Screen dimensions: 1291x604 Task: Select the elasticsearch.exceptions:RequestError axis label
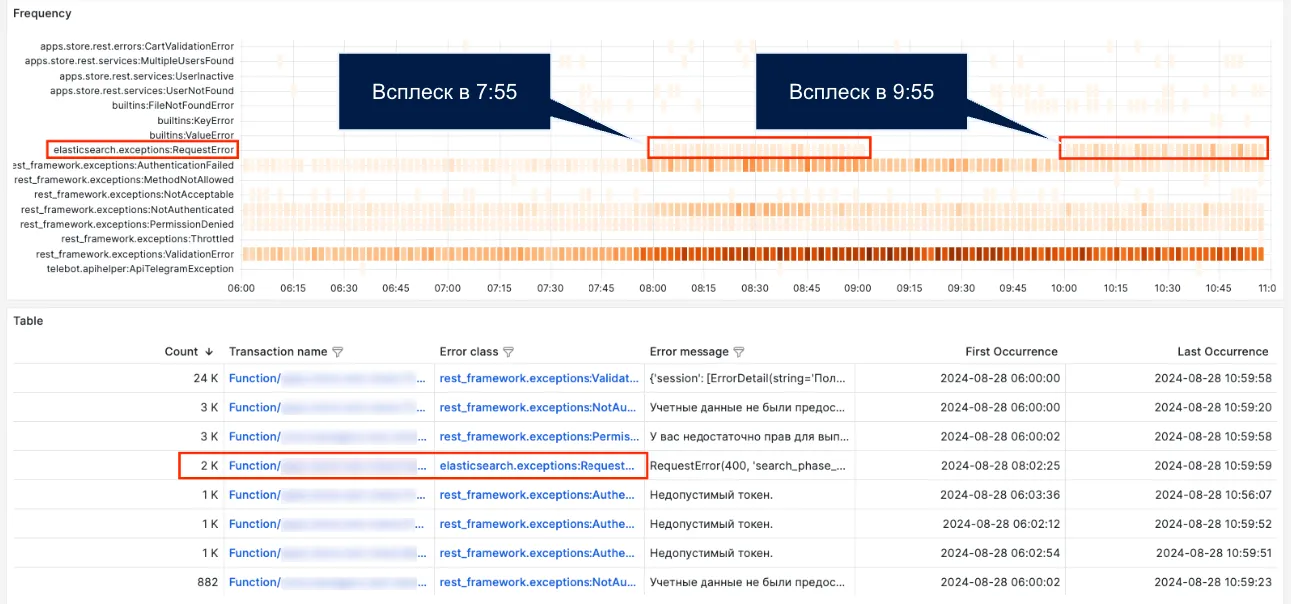[144, 149]
